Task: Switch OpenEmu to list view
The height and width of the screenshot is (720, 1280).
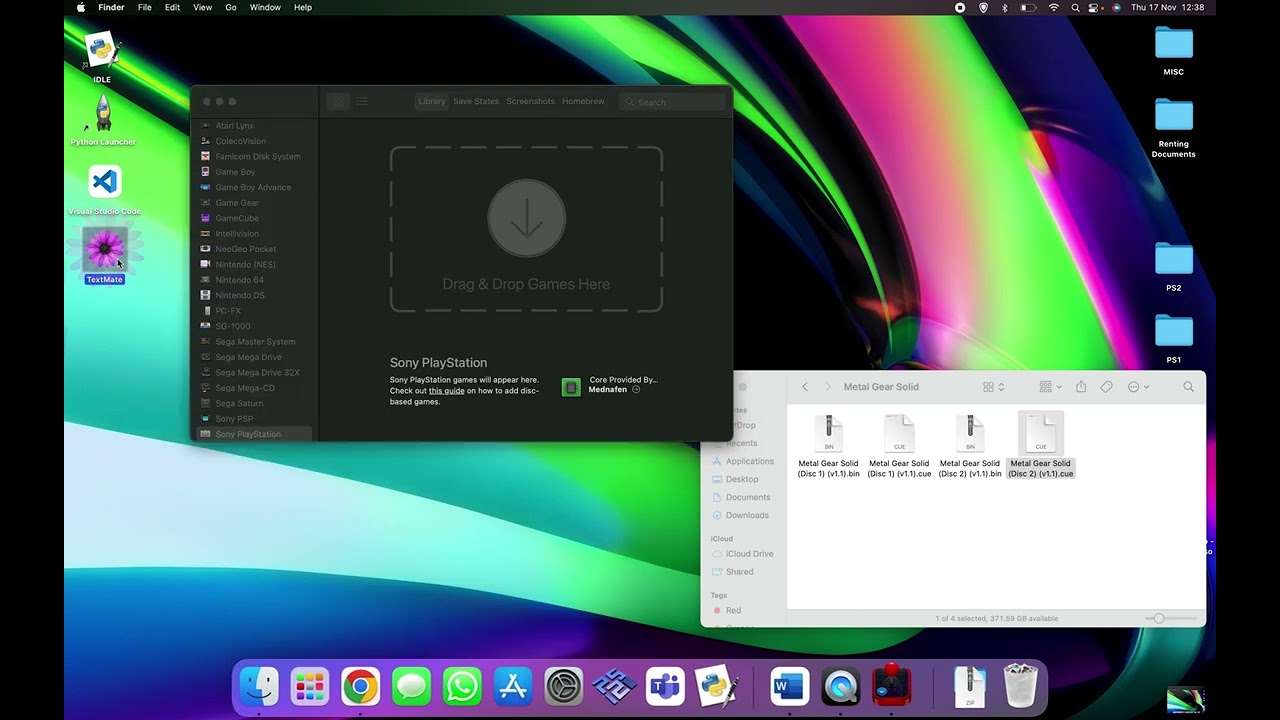Action: tap(362, 102)
